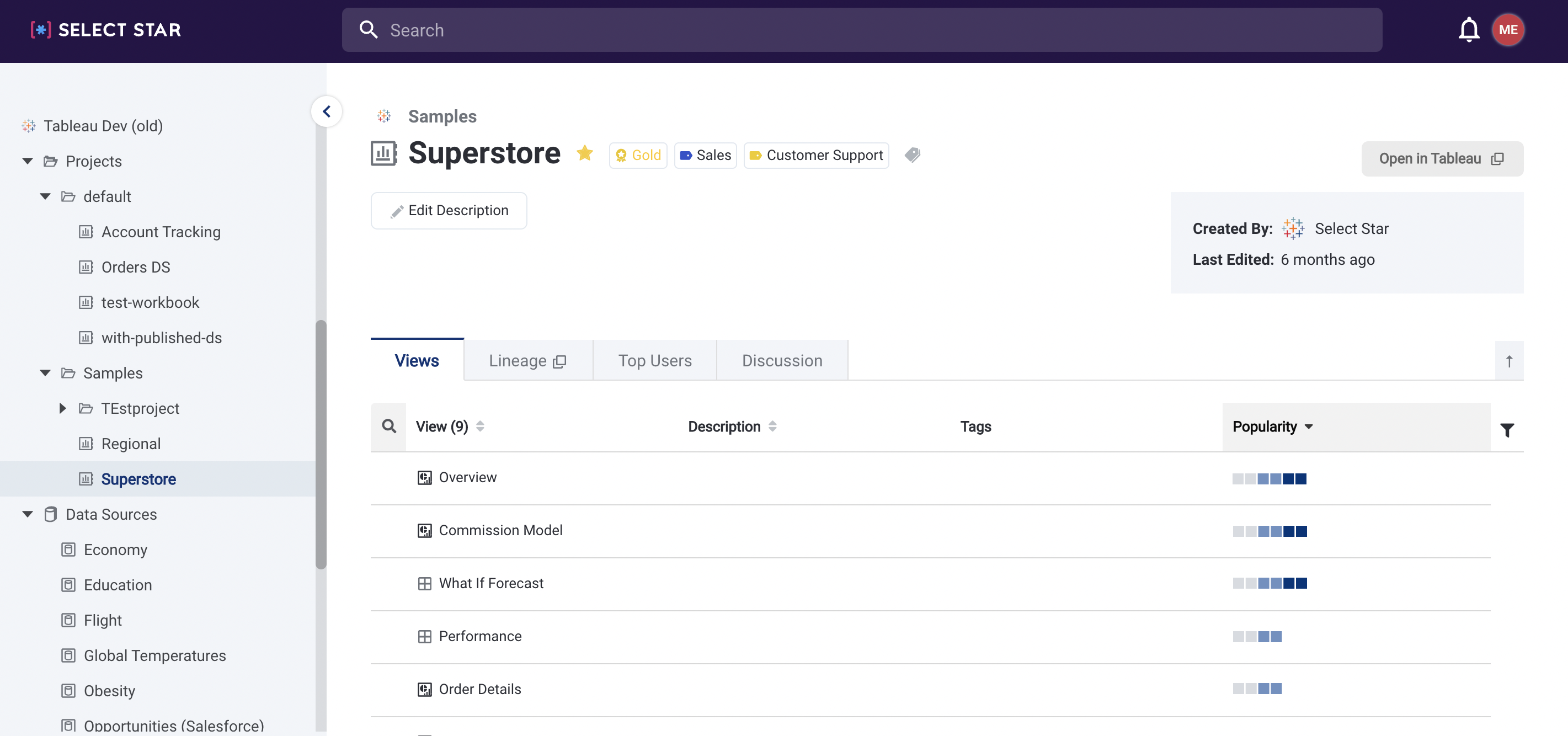Open the Order Details view
The image size is (1568, 736).
tap(479, 689)
